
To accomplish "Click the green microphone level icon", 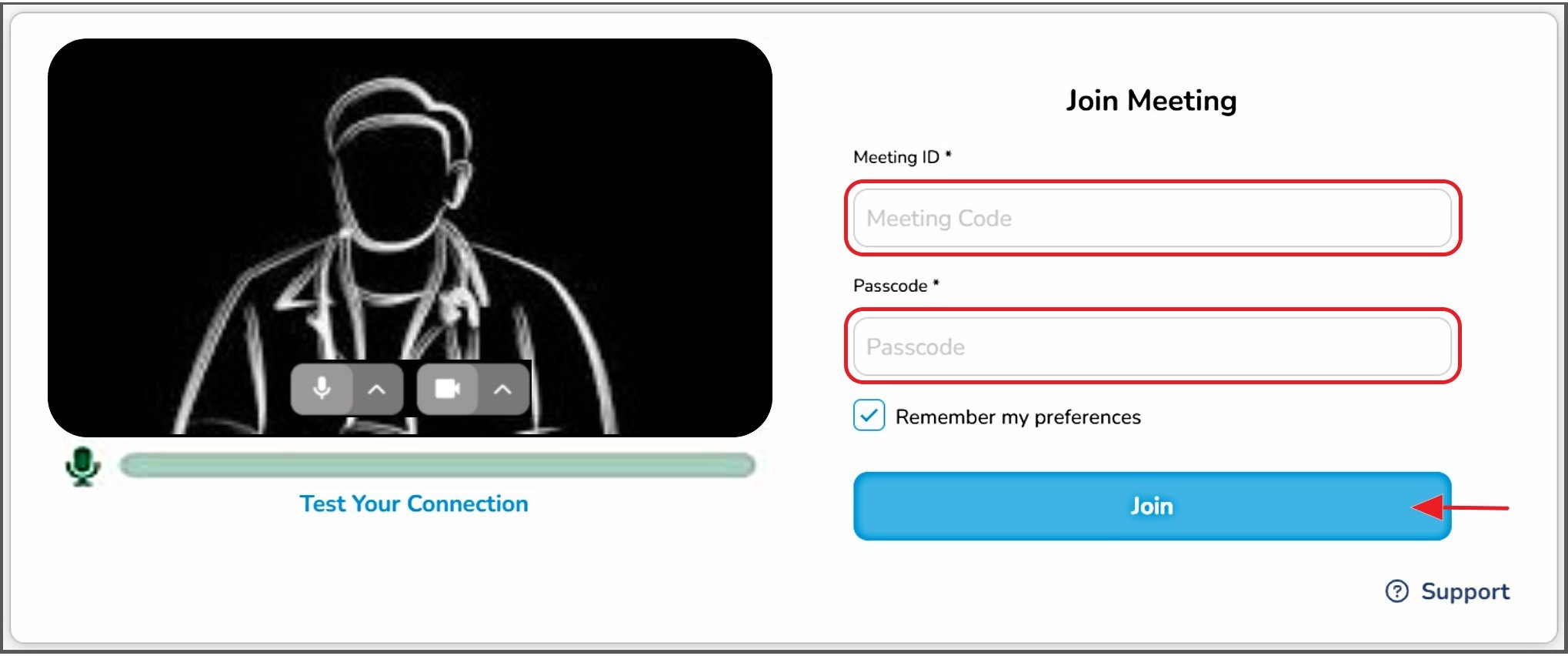I will pyautogui.click(x=82, y=466).
